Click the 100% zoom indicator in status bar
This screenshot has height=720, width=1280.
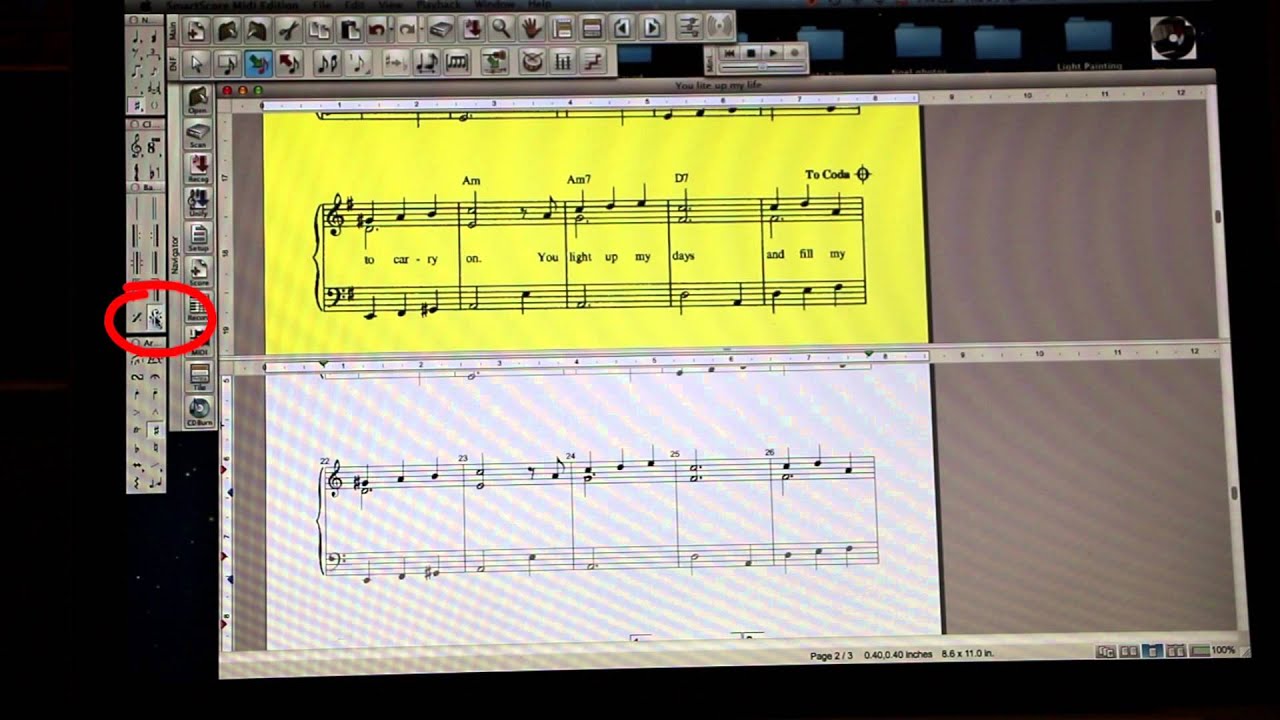pyautogui.click(x=1223, y=650)
